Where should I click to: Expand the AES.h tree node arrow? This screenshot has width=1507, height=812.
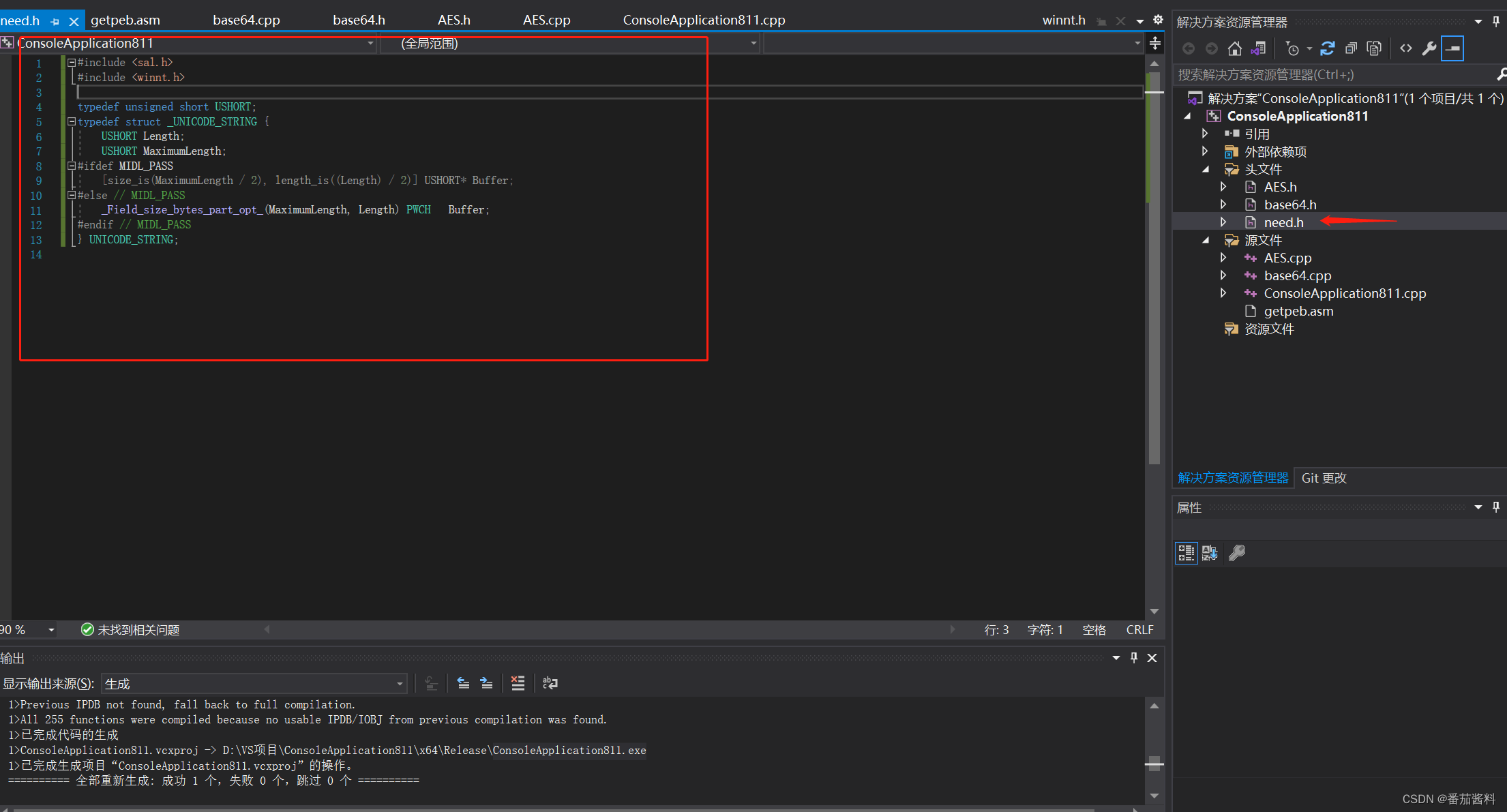click(x=1223, y=187)
